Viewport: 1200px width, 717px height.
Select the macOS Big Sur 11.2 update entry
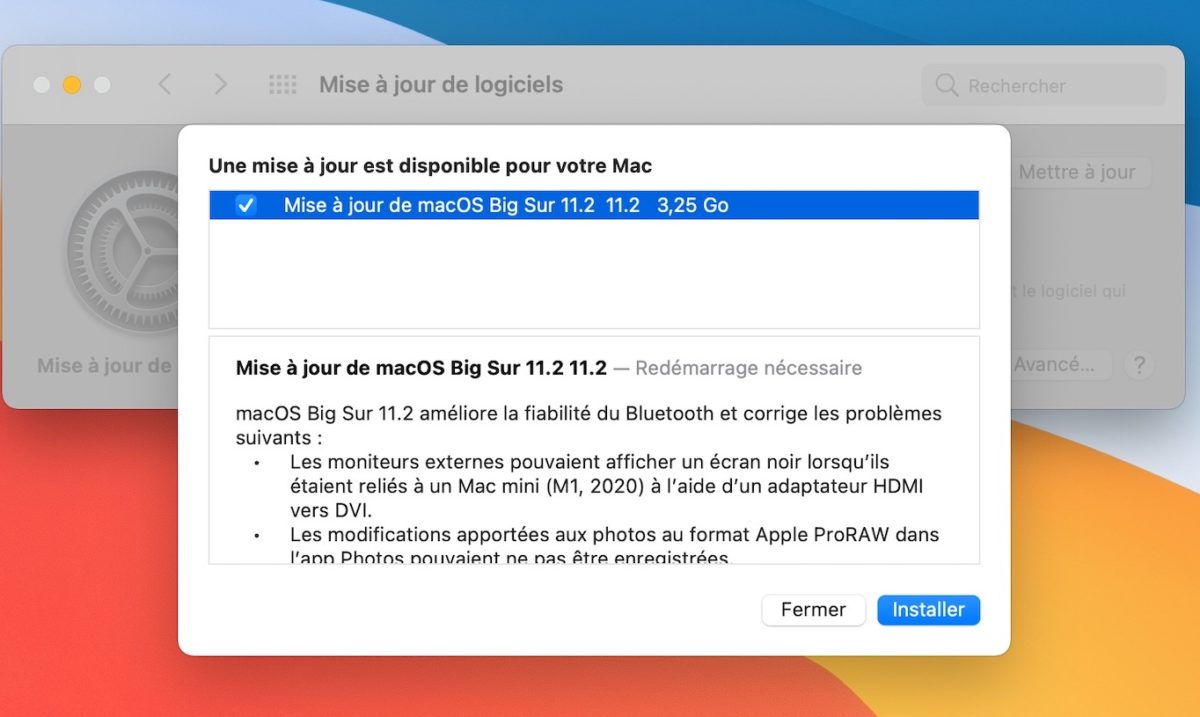coord(500,206)
